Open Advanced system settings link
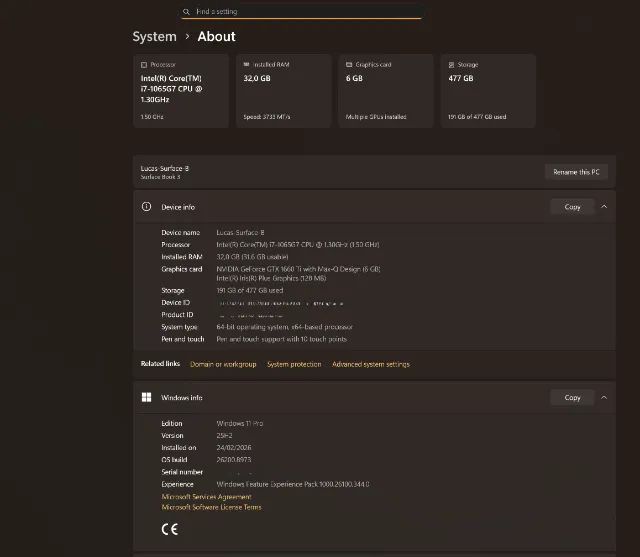This screenshot has height=557, width=640. [x=371, y=364]
